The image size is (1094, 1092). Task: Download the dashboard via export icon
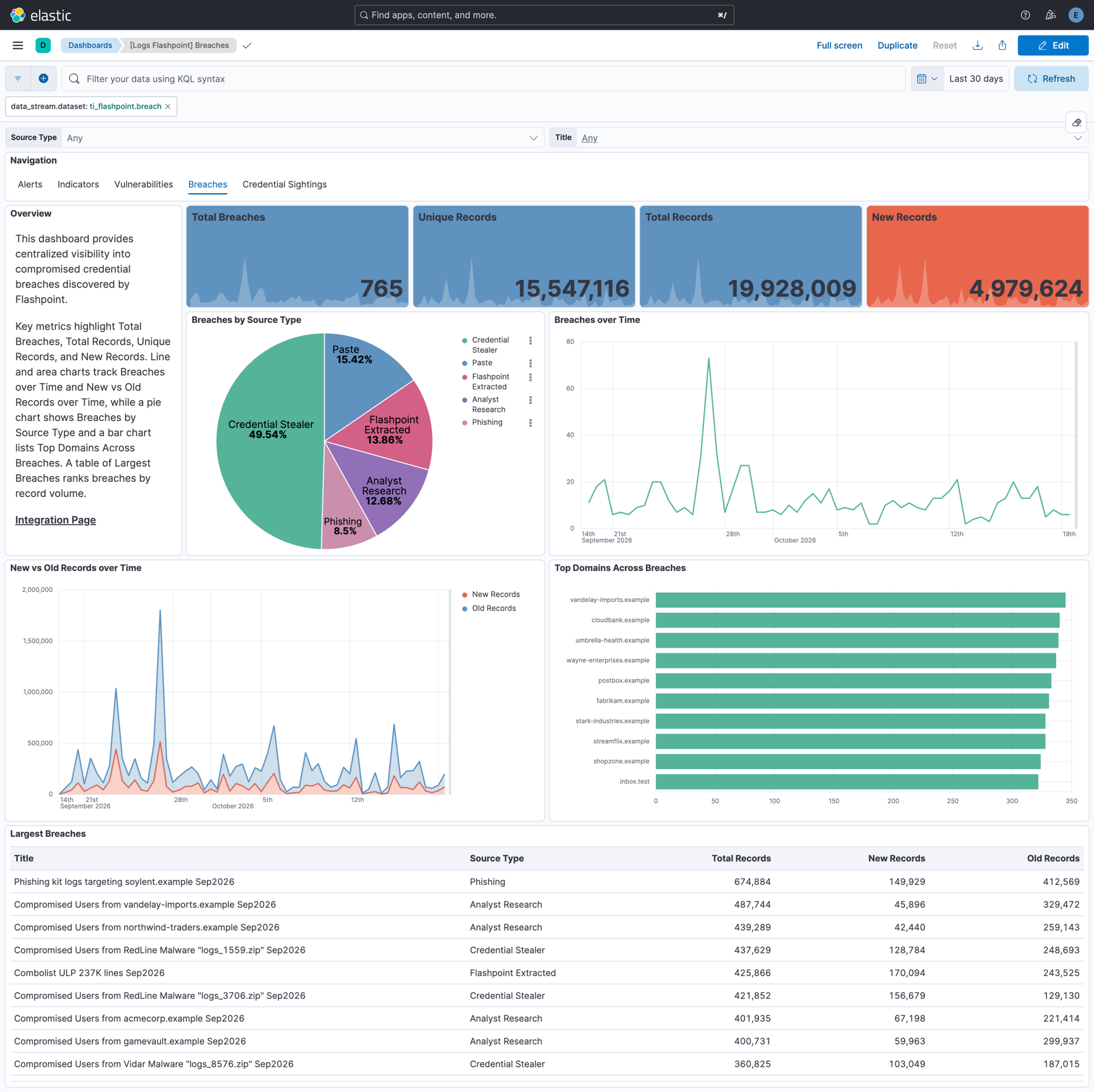coord(978,46)
